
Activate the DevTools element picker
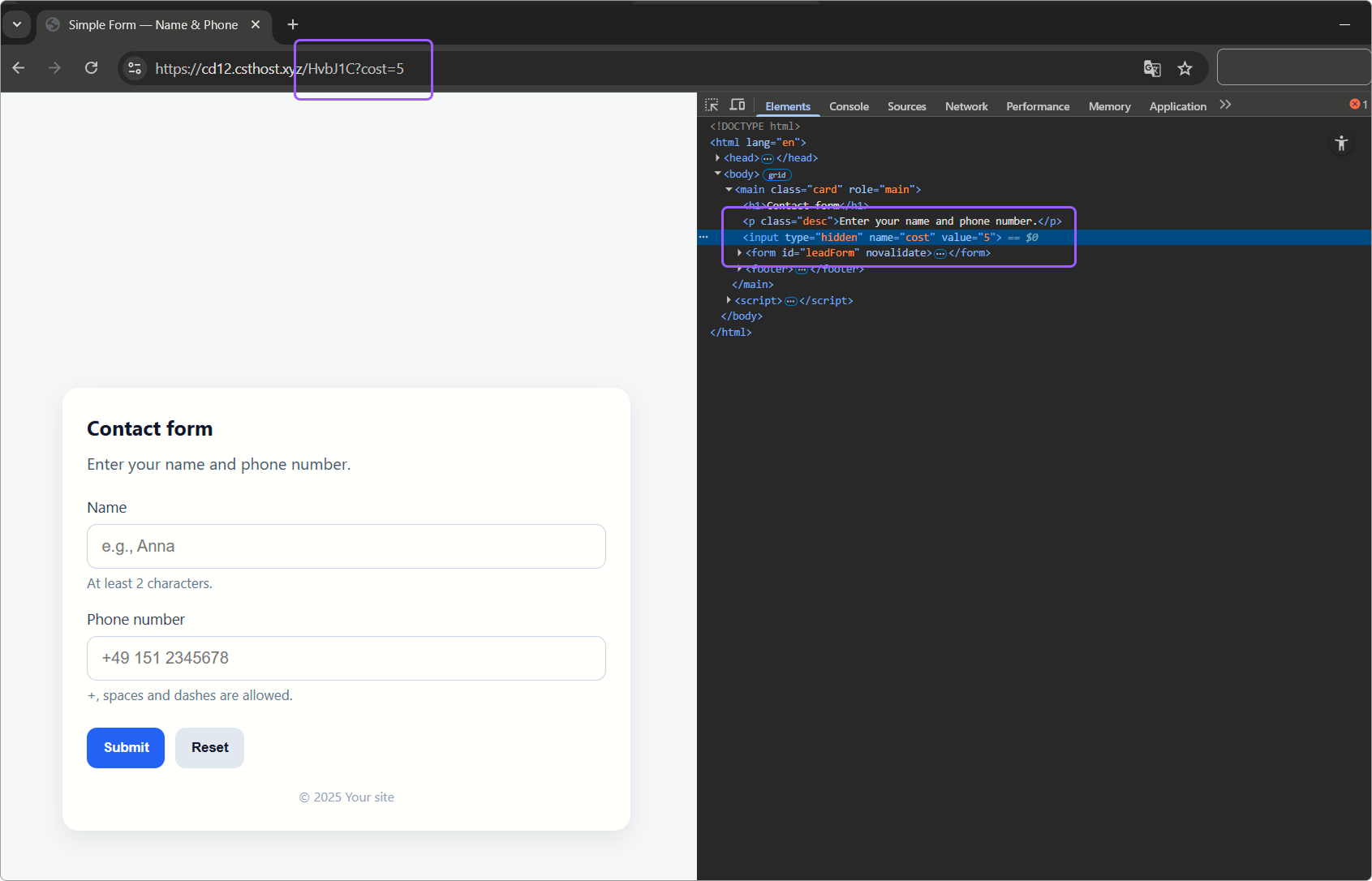[712, 105]
